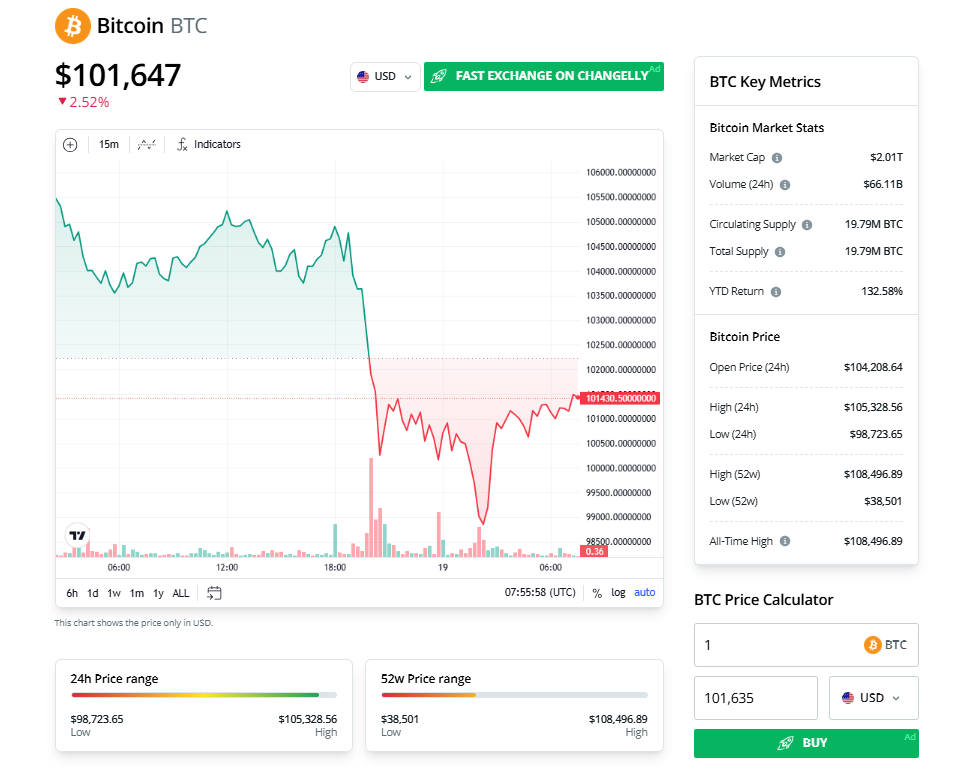Click the TradingView logo on chart
The image size is (978, 771).
(77, 535)
